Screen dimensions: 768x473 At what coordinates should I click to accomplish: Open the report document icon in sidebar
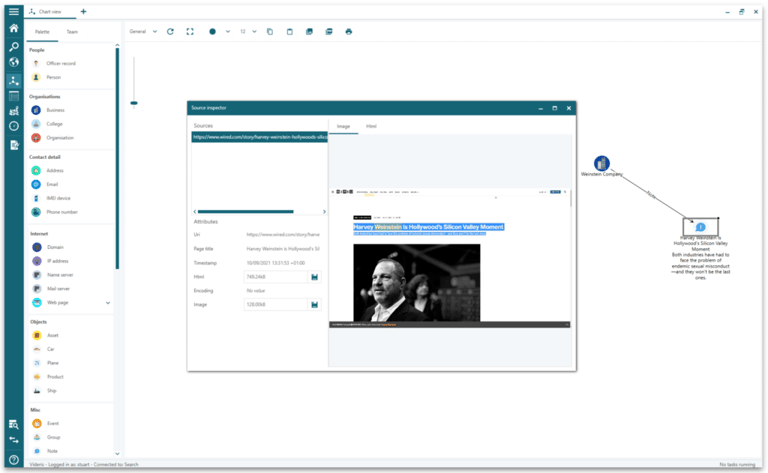point(14,145)
